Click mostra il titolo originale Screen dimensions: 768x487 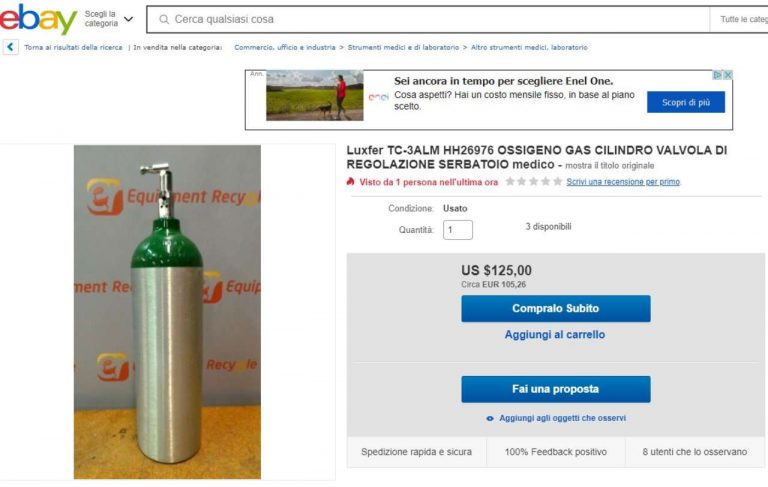(609, 166)
